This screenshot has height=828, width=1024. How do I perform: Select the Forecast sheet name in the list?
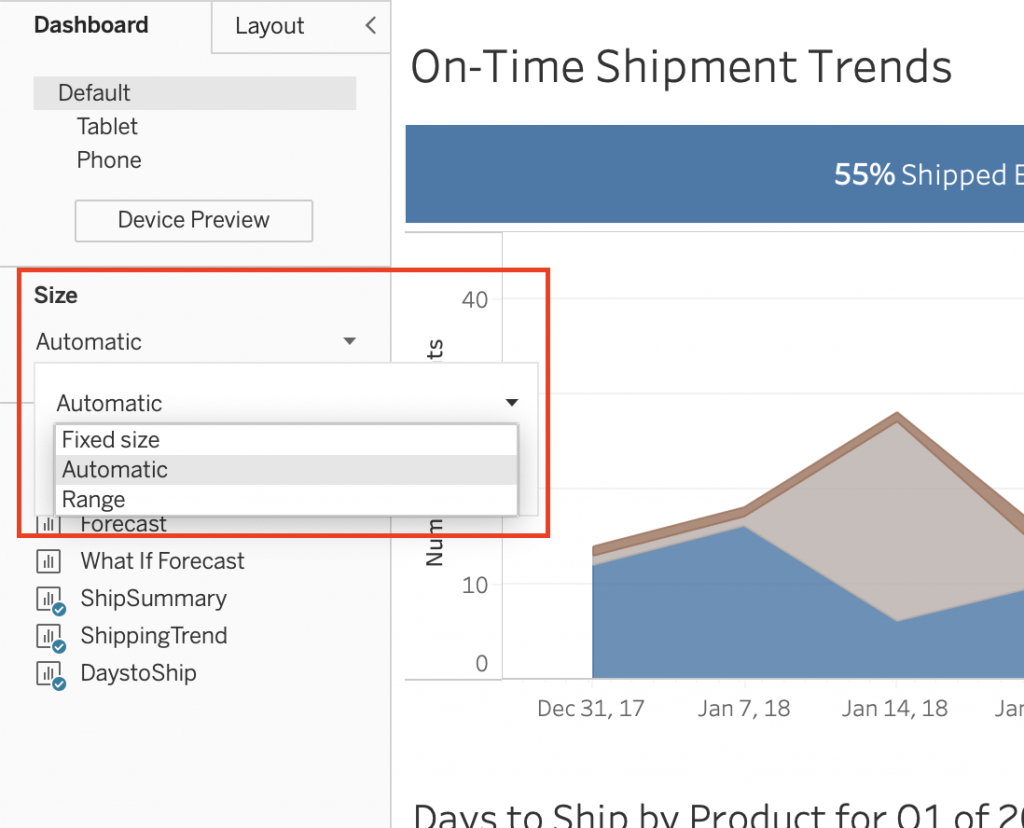[x=124, y=525]
